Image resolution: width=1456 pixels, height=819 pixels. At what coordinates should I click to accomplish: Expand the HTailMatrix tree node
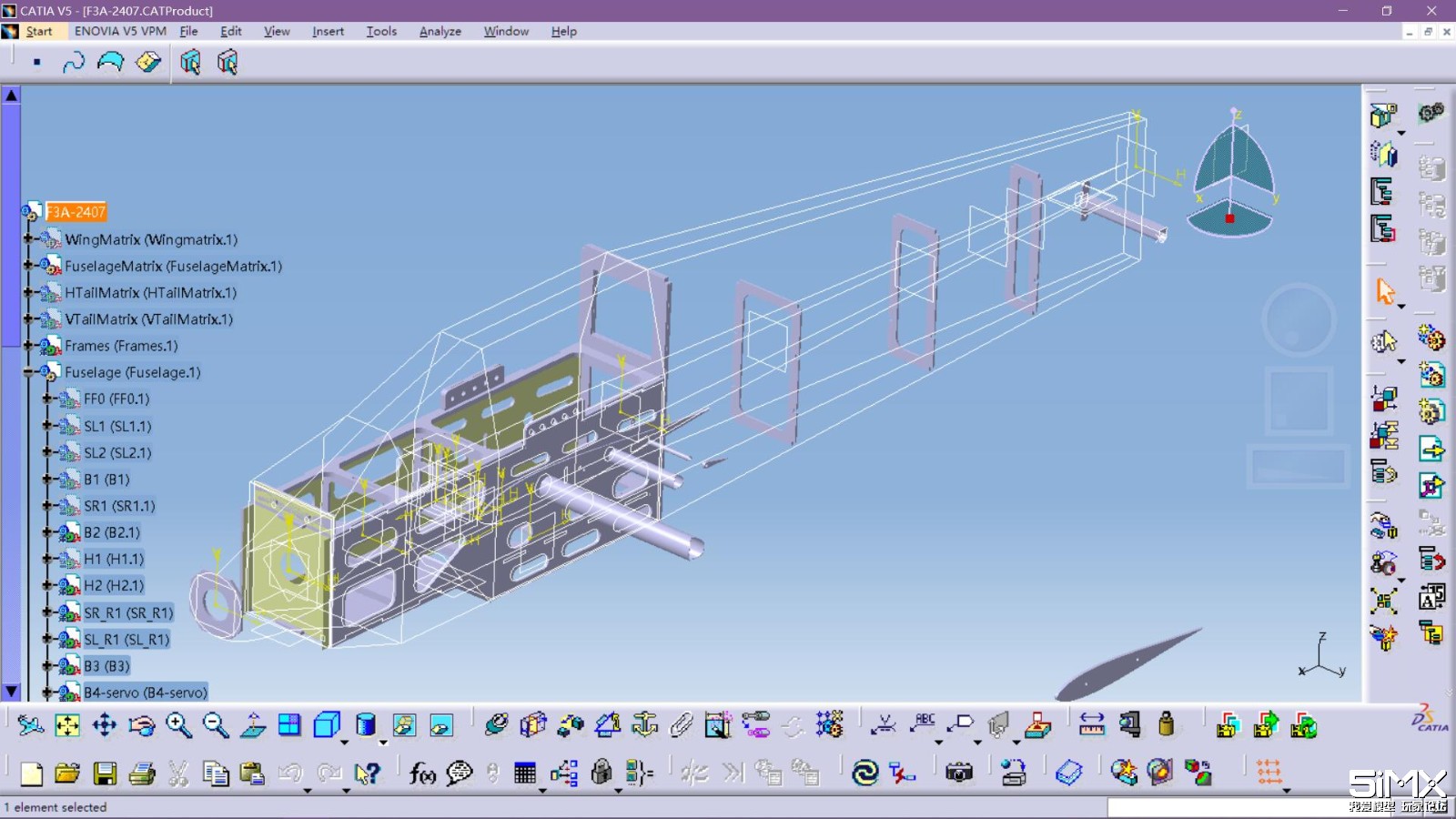tap(28, 293)
